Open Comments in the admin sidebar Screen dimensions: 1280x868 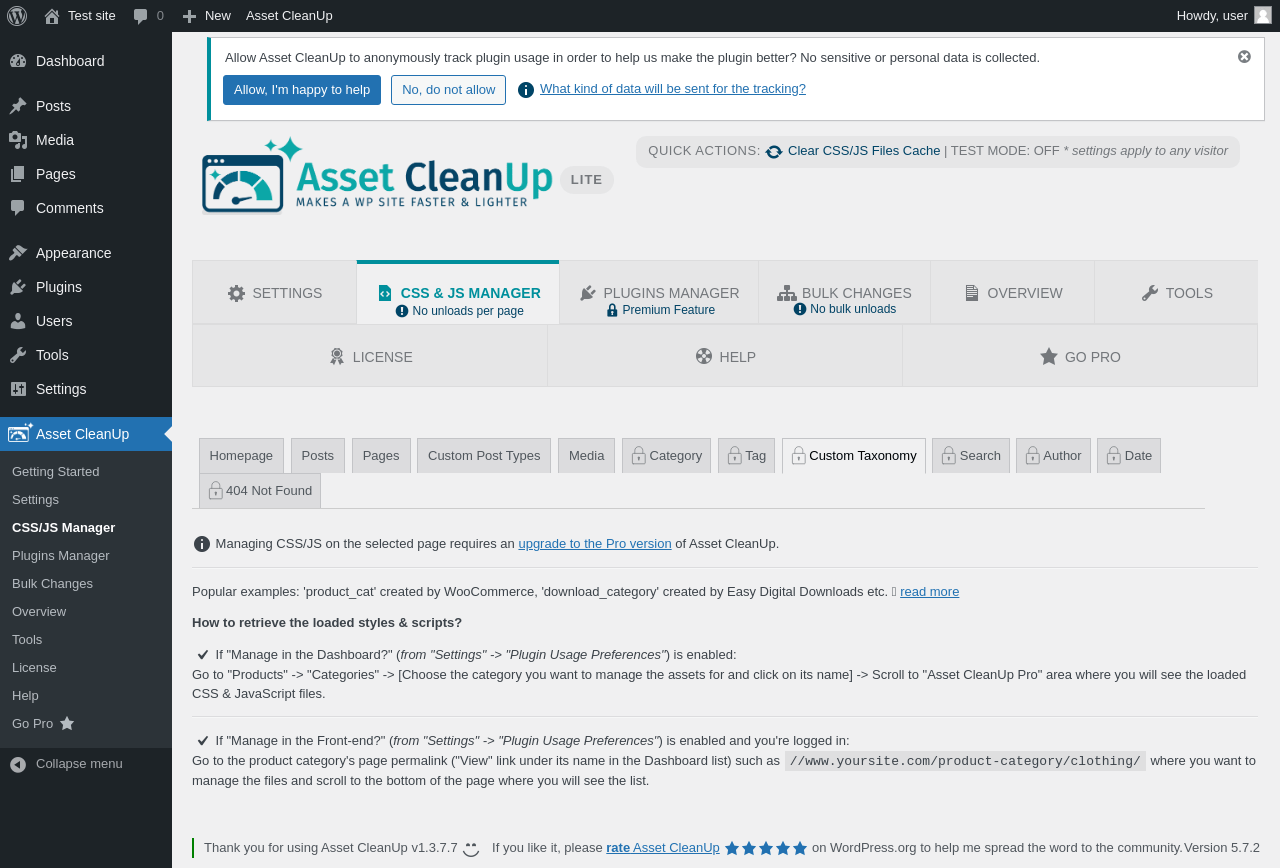(86, 208)
